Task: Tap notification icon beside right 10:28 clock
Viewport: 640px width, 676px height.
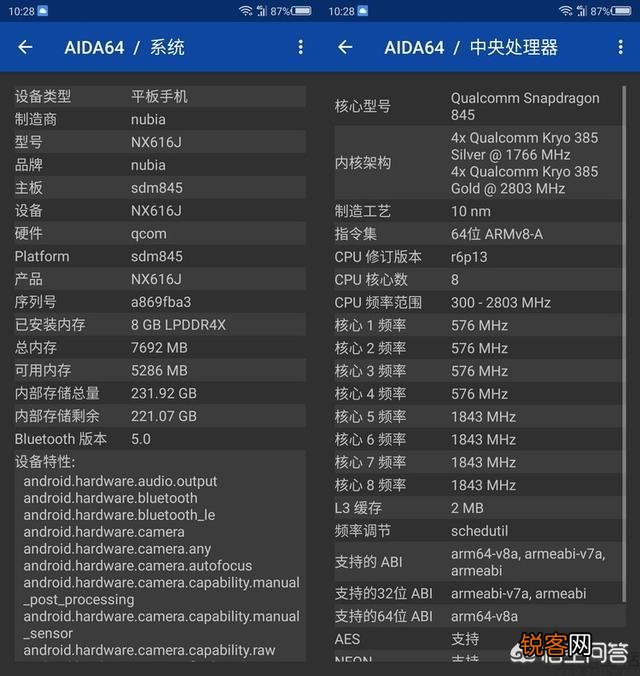Action: tap(363, 11)
